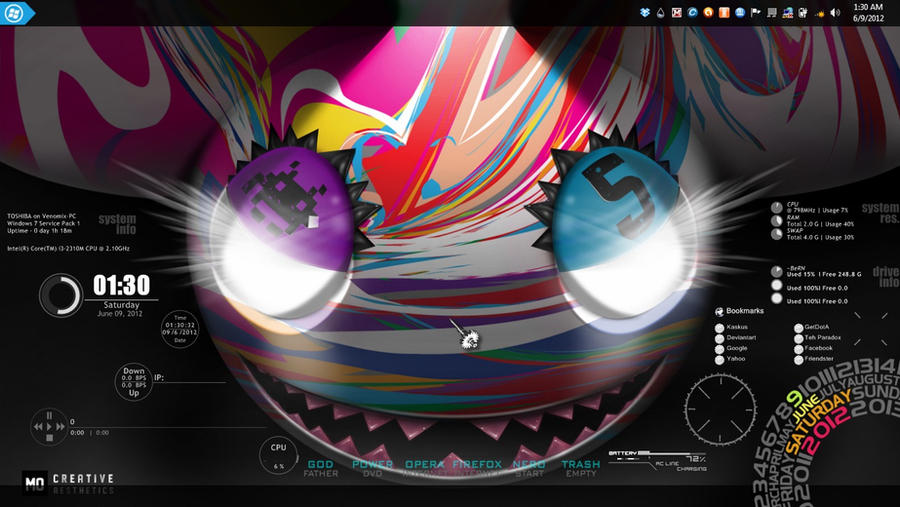Click the RAM usage pie icon
The width and height of the screenshot is (900, 507).
coord(776,221)
